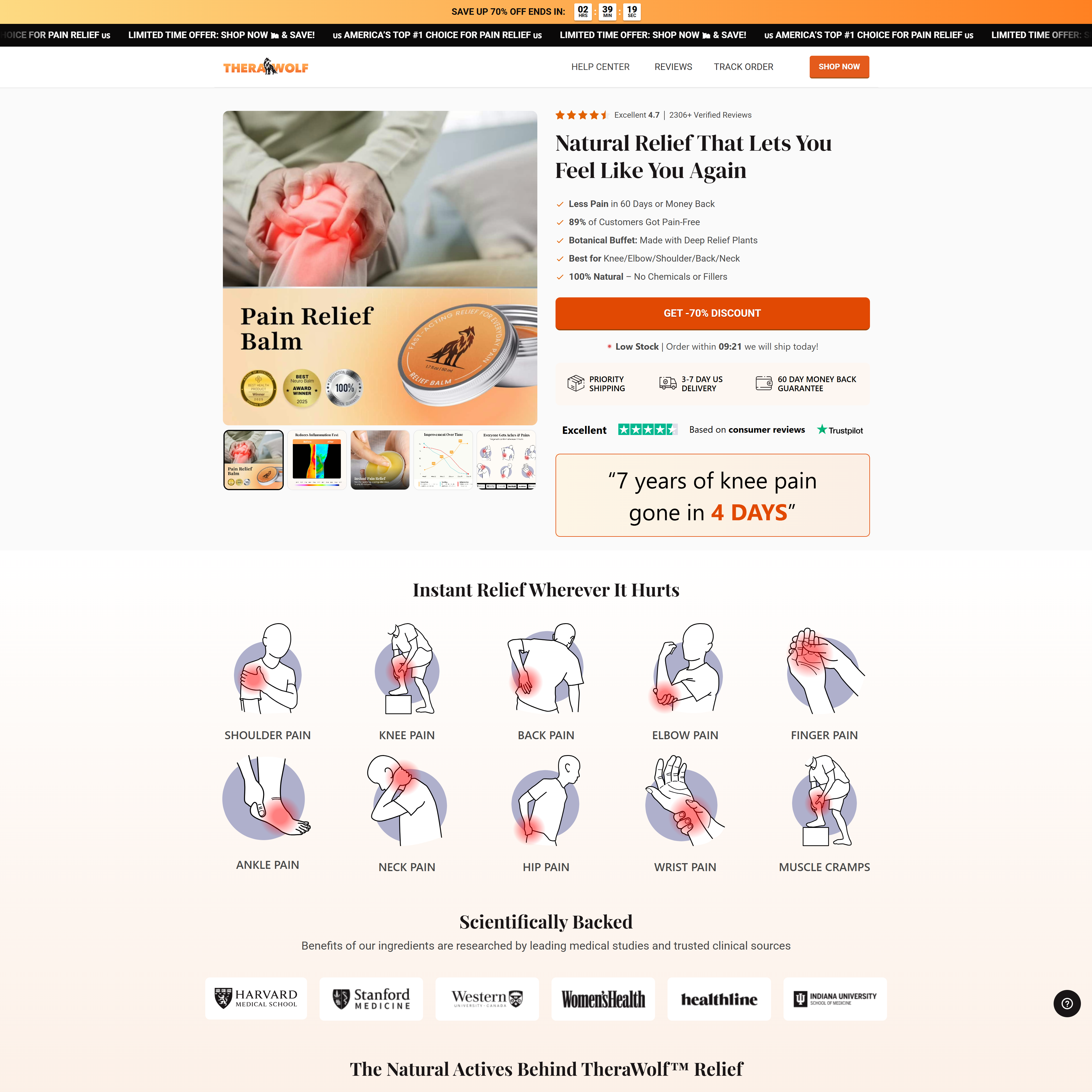The image size is (1092, 1092).
Task: Select the Improvement Over Time chart thumbnail
Action: coord(443,459)
